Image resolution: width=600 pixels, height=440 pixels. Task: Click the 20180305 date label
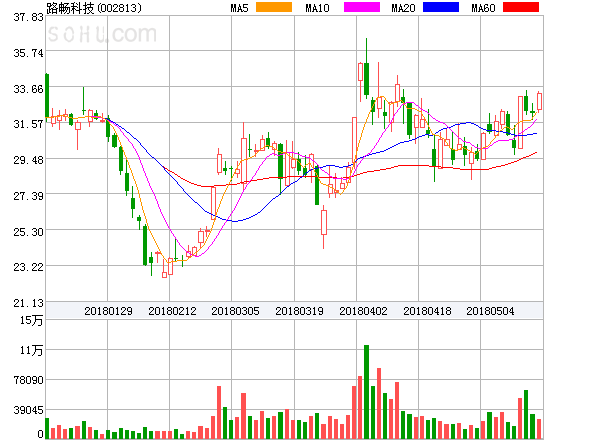click(235, 311)
